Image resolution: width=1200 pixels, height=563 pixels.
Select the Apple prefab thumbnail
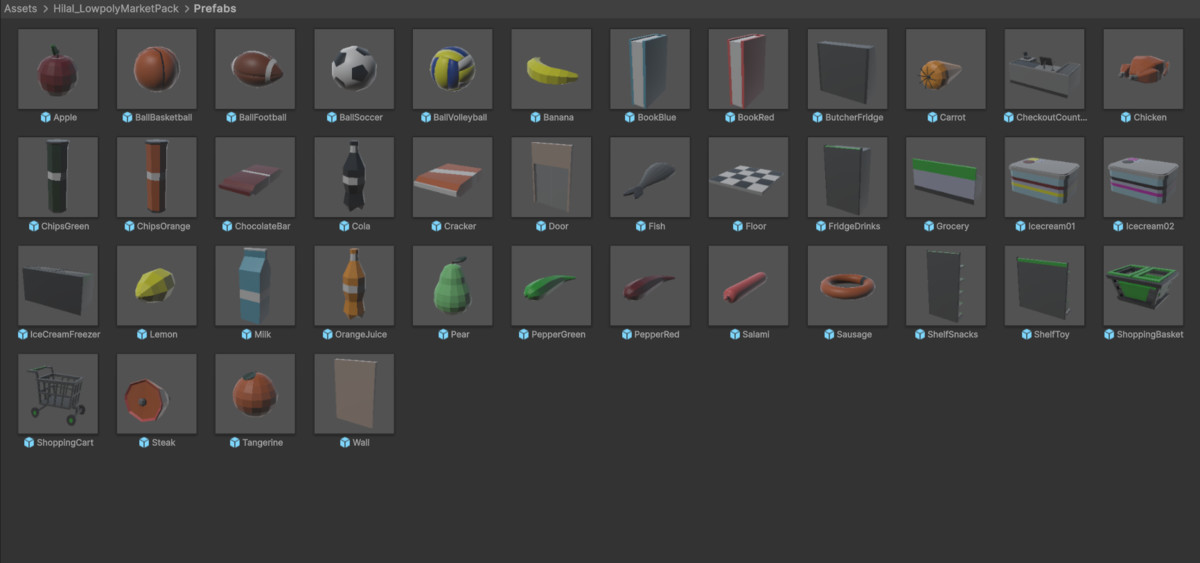tap(58, 69)
